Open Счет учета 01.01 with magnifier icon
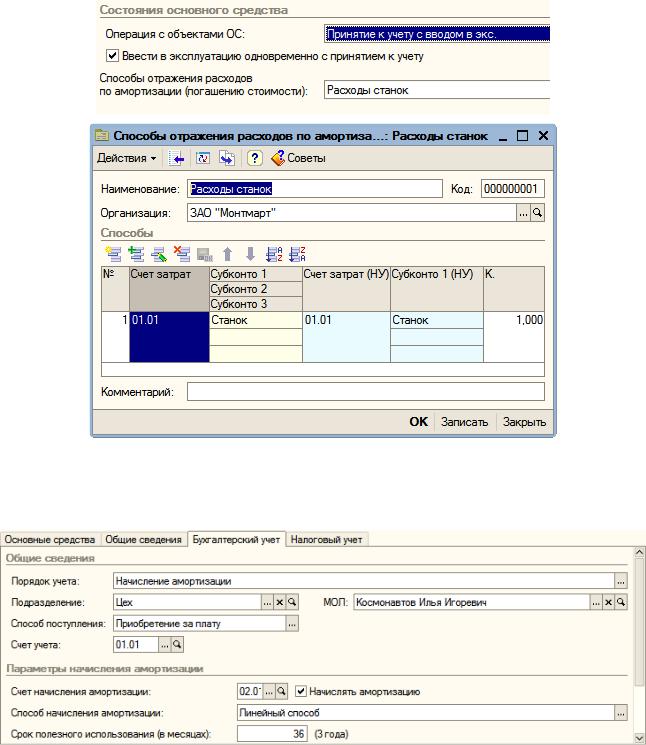This screenshot has height=745, width=646. pos(177,645)
